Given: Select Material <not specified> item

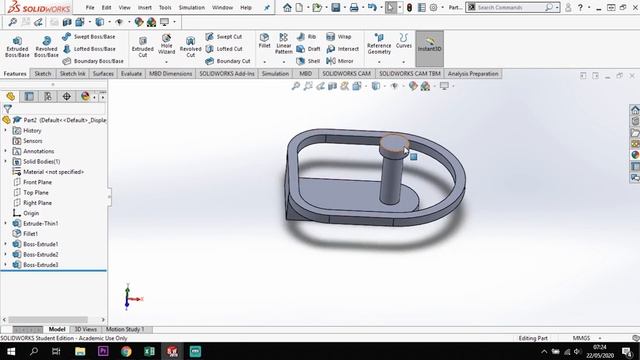Looking at the screenshot, I should coord(48,172).
